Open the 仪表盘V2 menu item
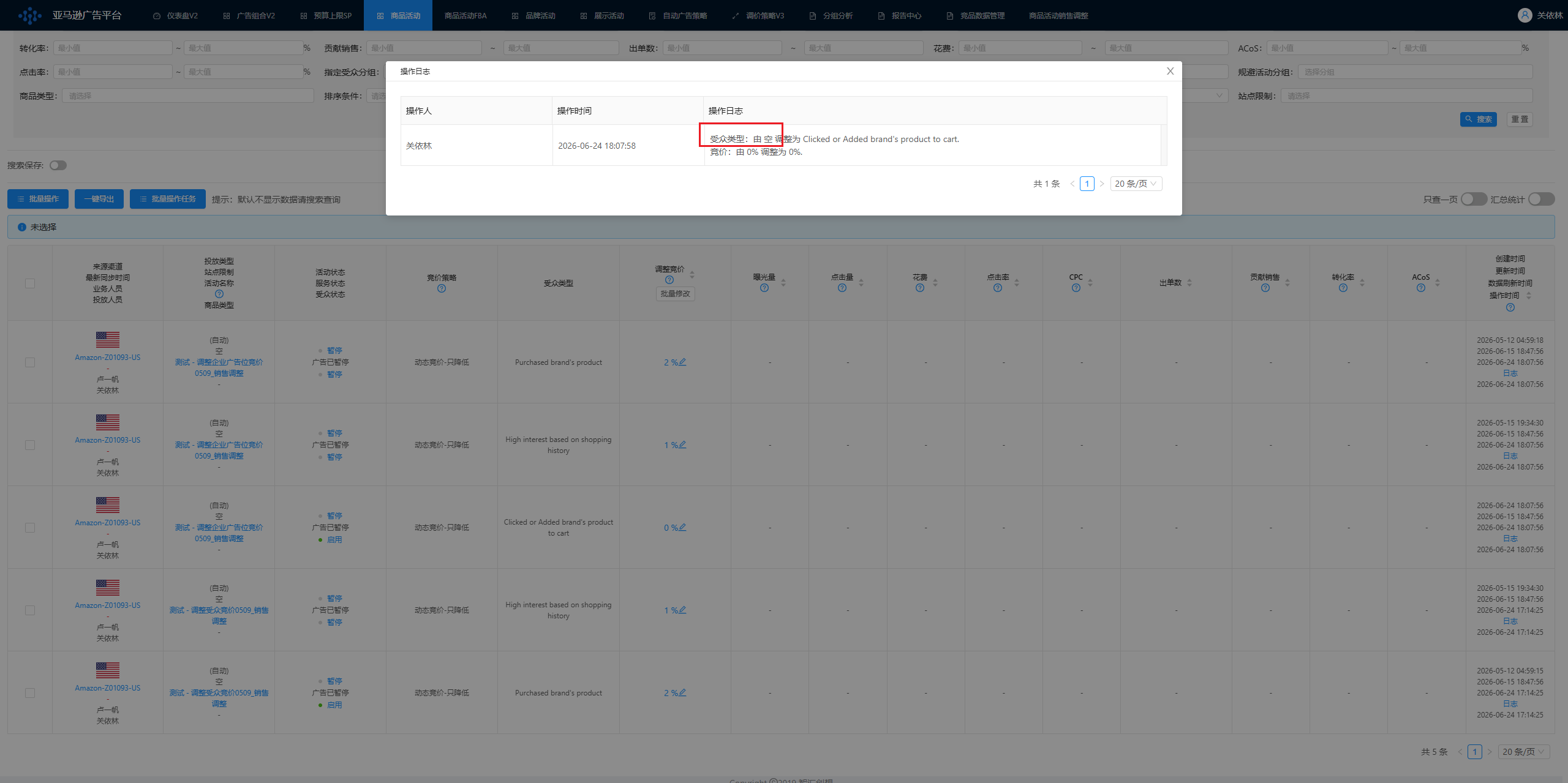Image resolution: width=1568 pixels, height=783 pixels. (x=175, y=15)
